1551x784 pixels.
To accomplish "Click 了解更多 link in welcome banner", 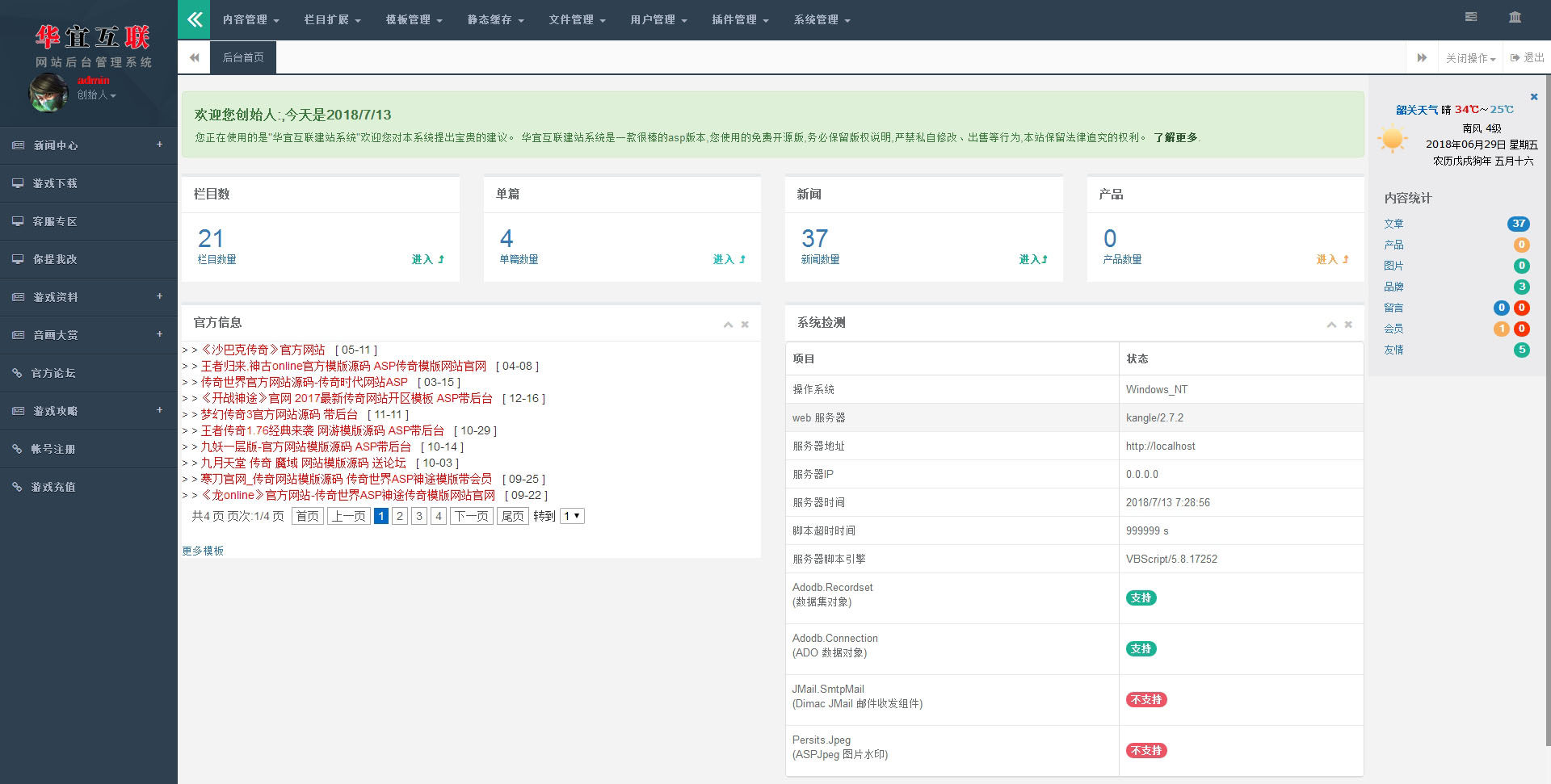I will click(x=1175, y=138).
